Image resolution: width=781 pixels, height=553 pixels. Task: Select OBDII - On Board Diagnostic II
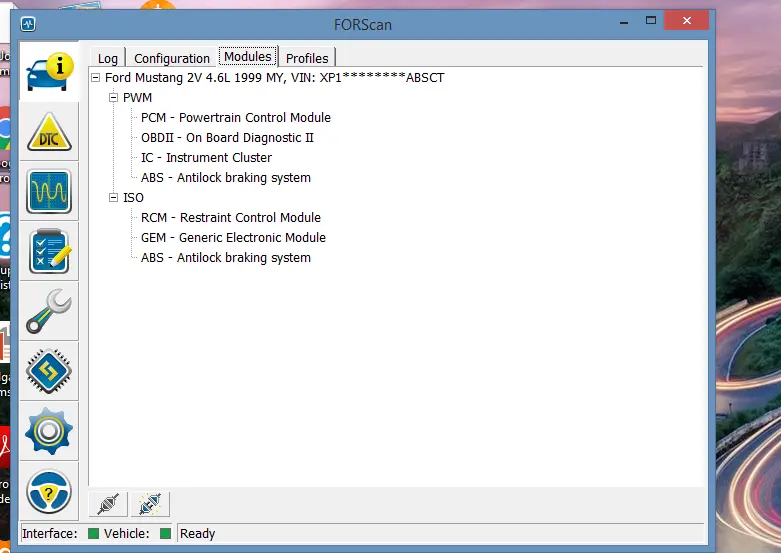(x=227, y=138)
